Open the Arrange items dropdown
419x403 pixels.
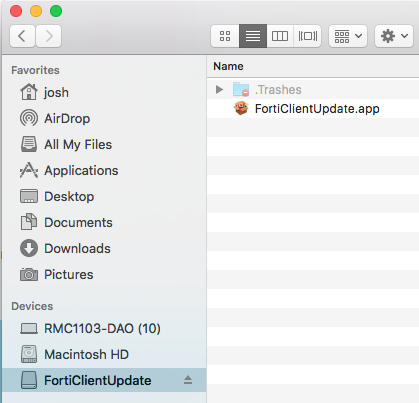[348, 36]
